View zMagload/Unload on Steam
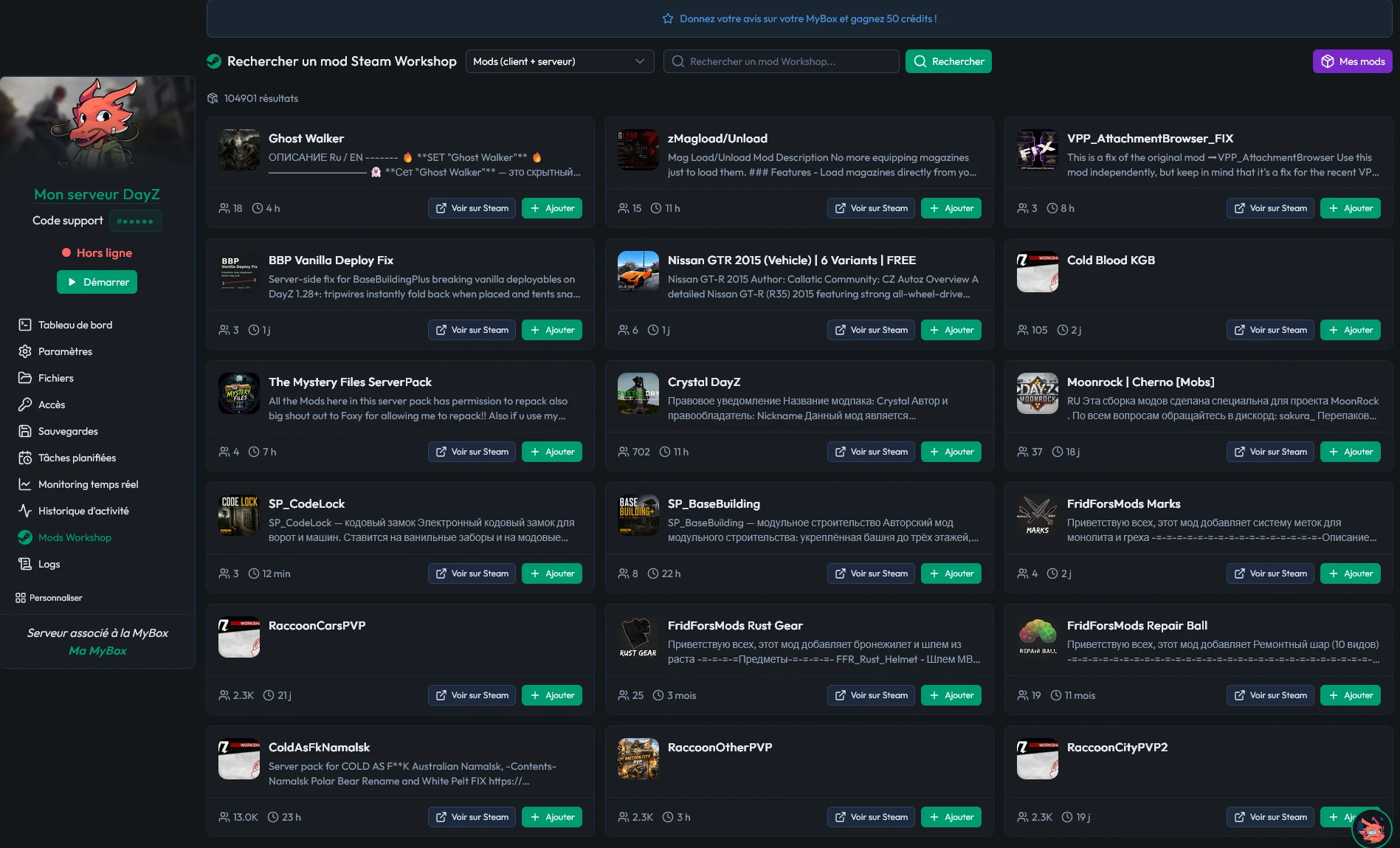The width and height of the screenshot is (1400, 848). [871, 208]
